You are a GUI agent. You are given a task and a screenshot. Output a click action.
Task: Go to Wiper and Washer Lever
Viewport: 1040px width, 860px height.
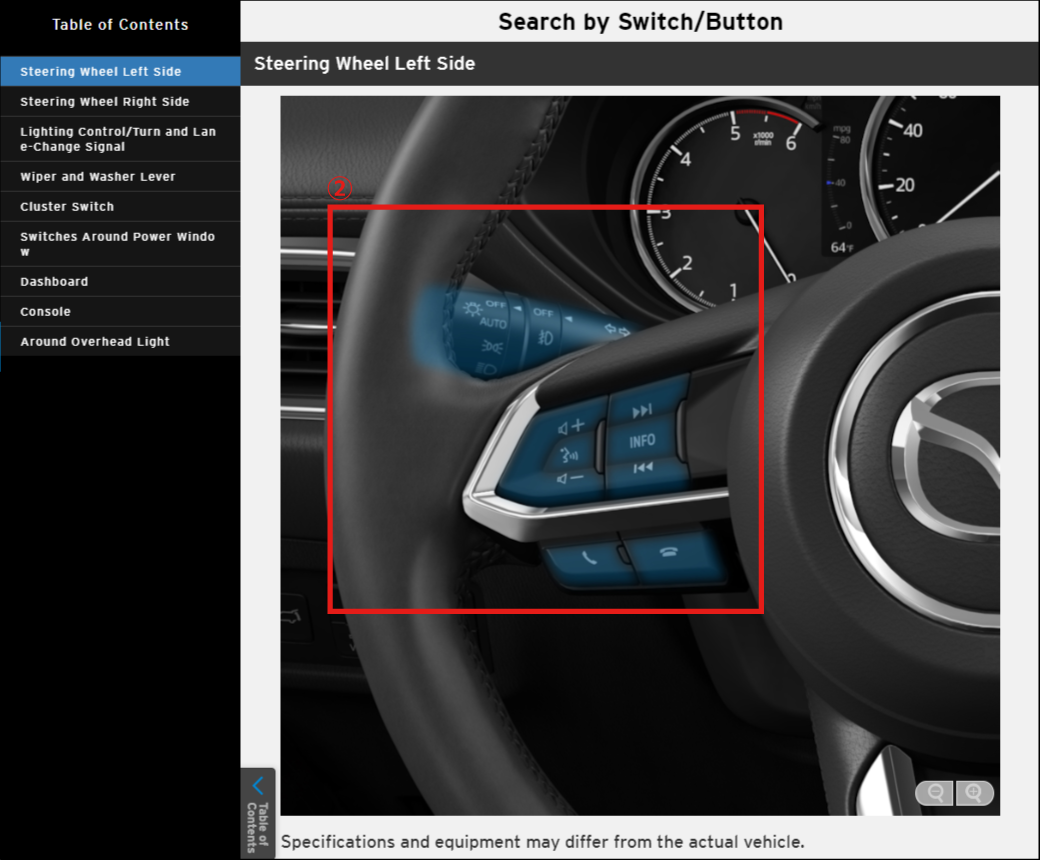coord(98,176)
